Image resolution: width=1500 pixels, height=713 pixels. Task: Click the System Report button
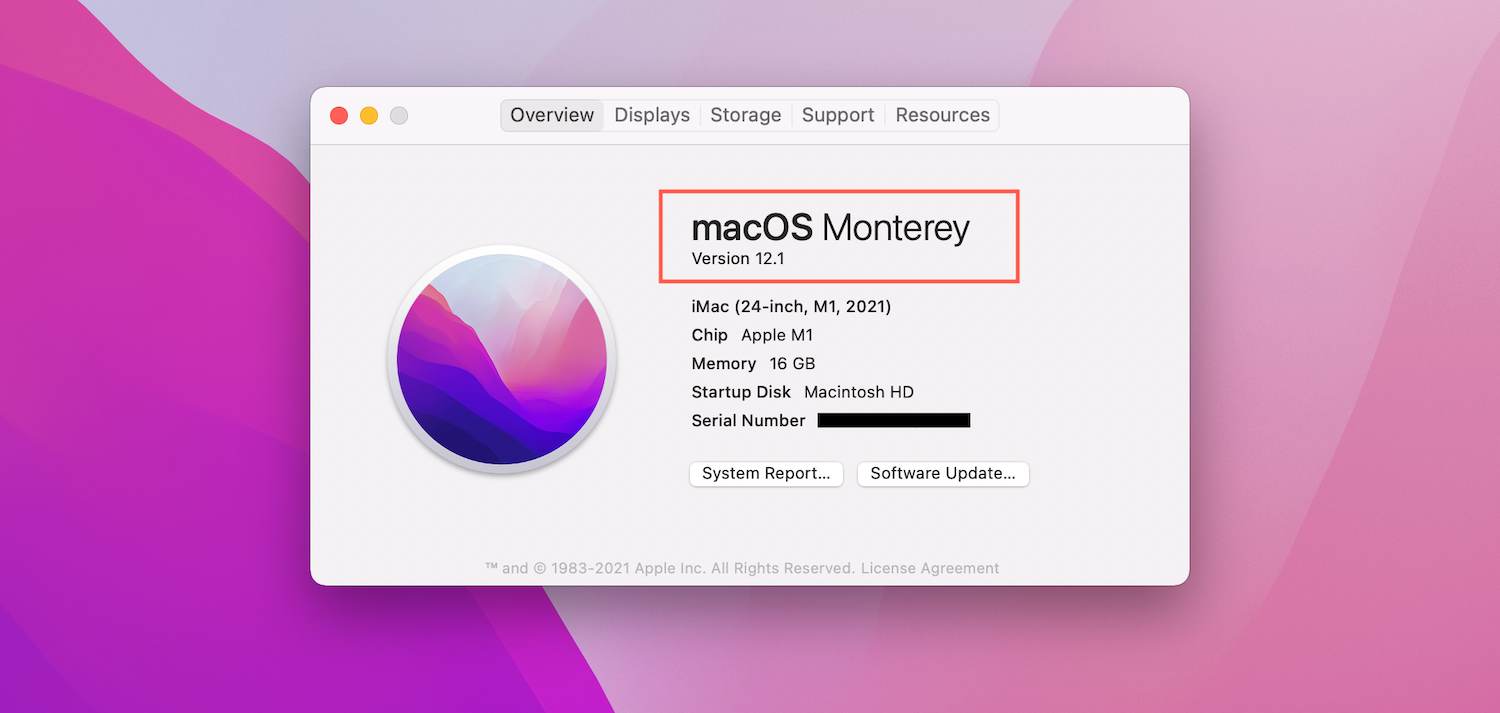(x=766, y=474)
